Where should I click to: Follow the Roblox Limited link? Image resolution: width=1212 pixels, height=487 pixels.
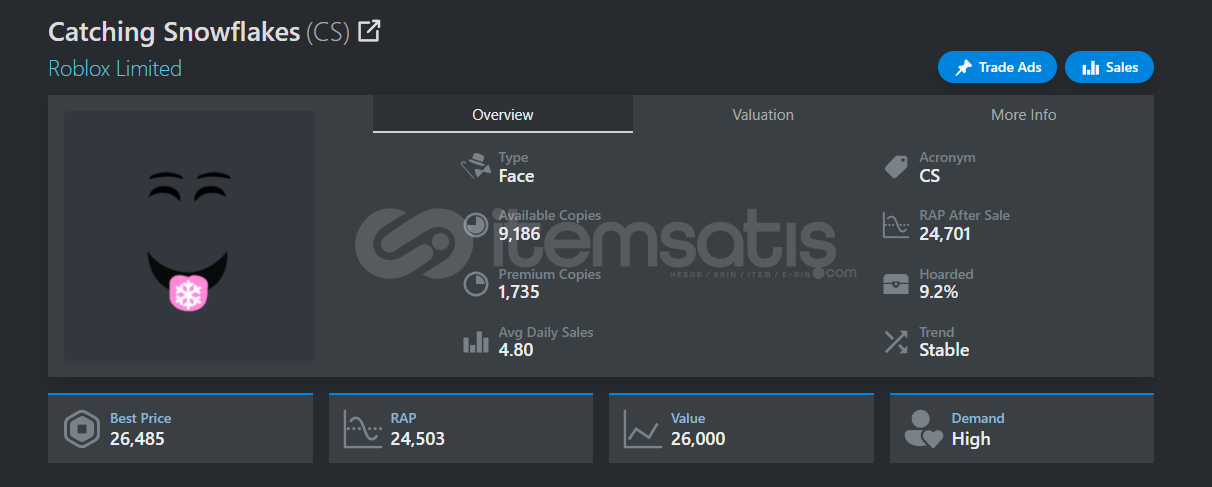[115, 68]
